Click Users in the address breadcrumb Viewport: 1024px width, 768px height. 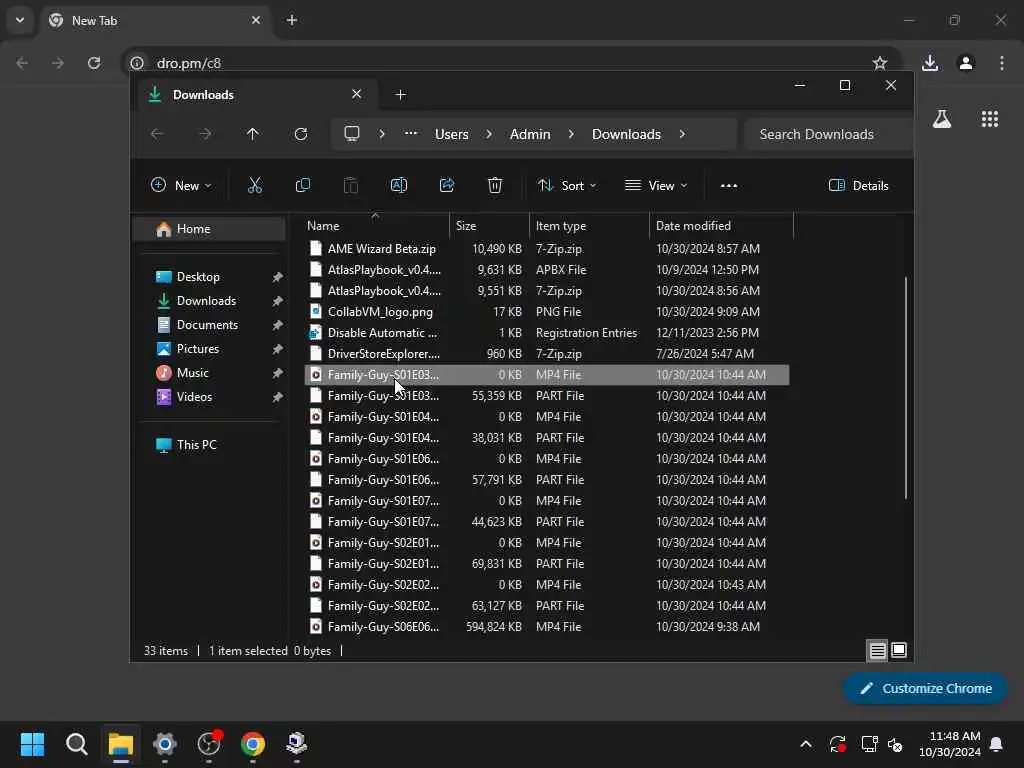click(x=452, y=134)
